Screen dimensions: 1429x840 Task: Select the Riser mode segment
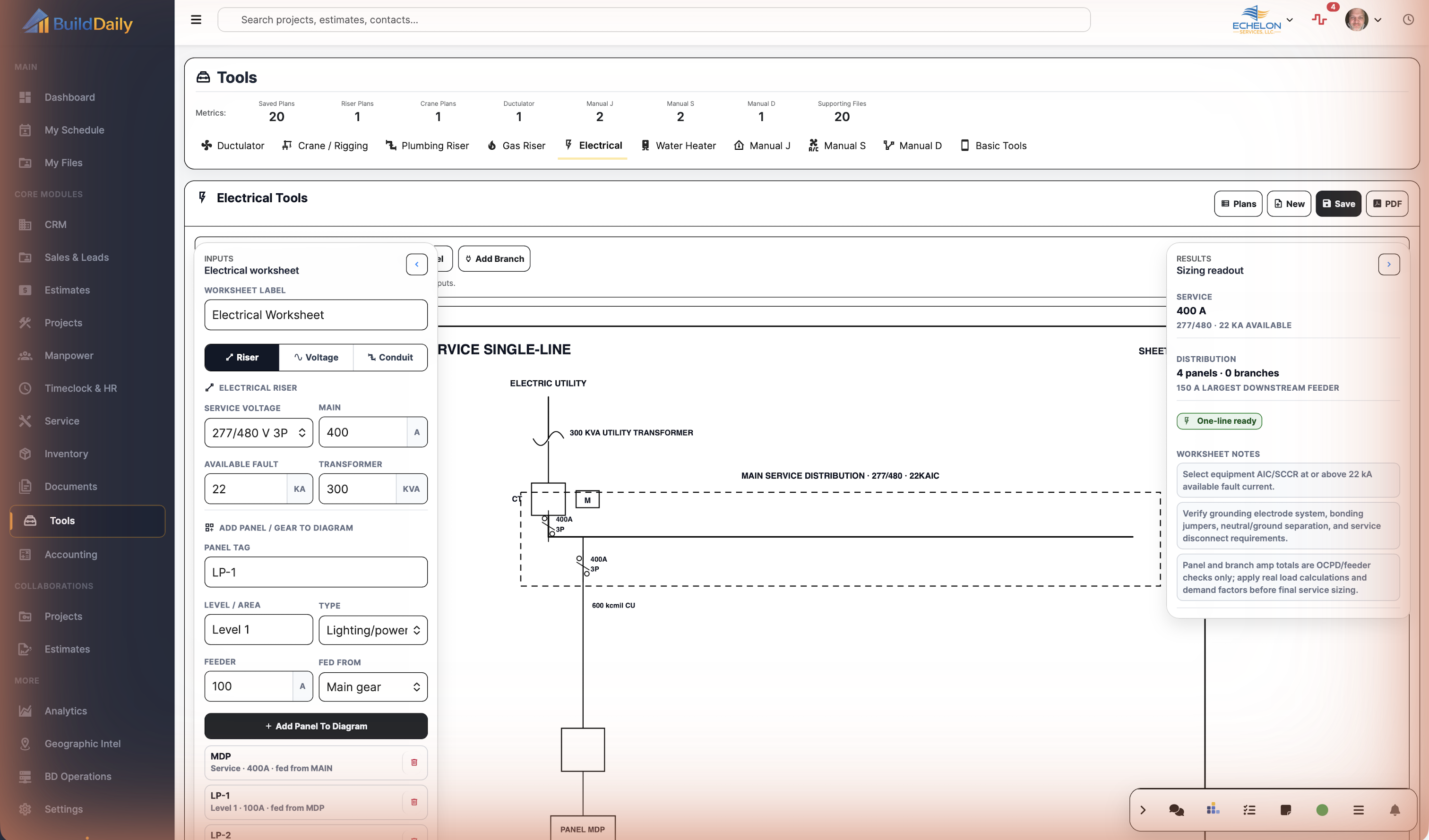tap(242, 358)
